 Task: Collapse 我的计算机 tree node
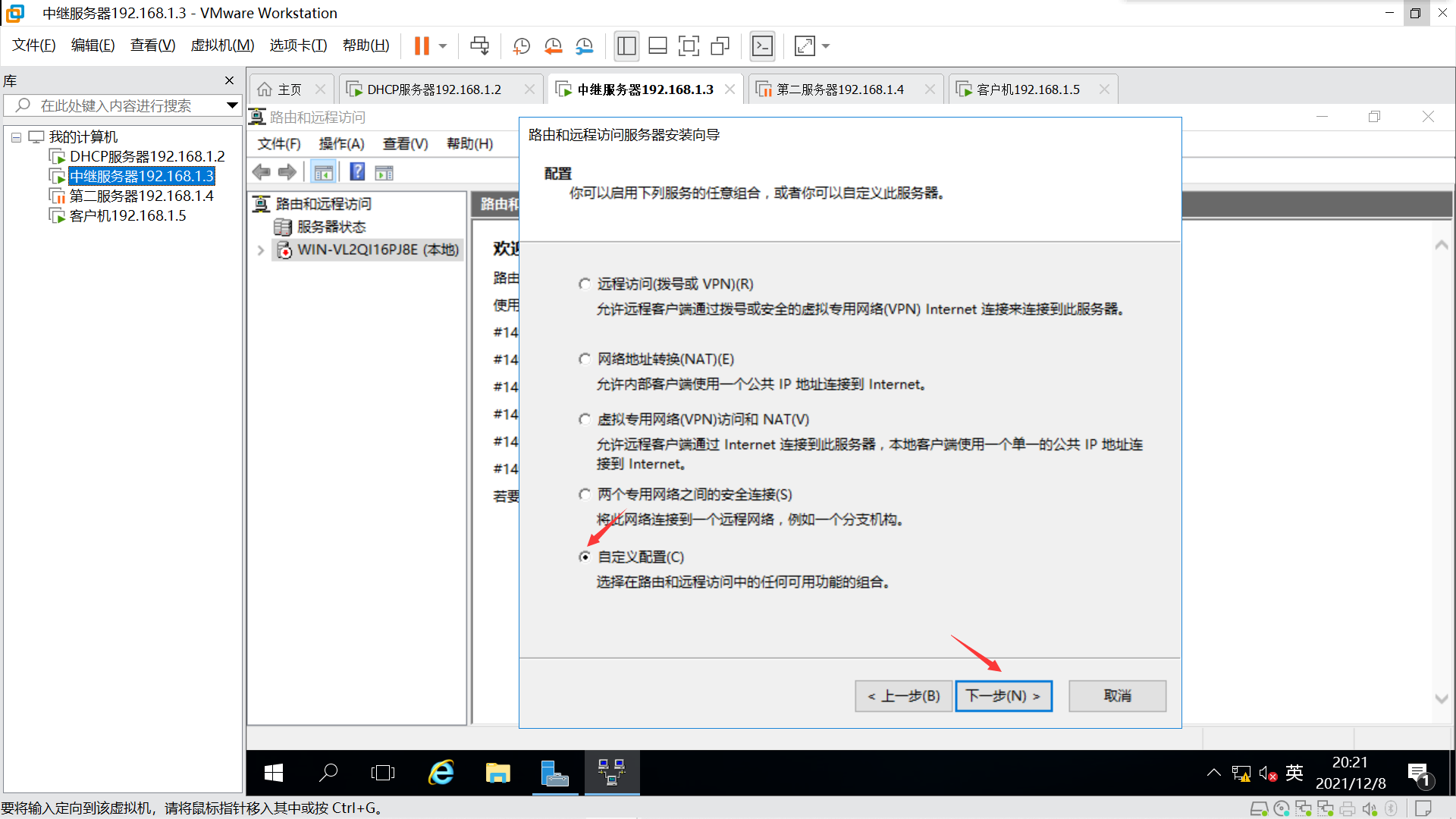[x=16, y=137]
